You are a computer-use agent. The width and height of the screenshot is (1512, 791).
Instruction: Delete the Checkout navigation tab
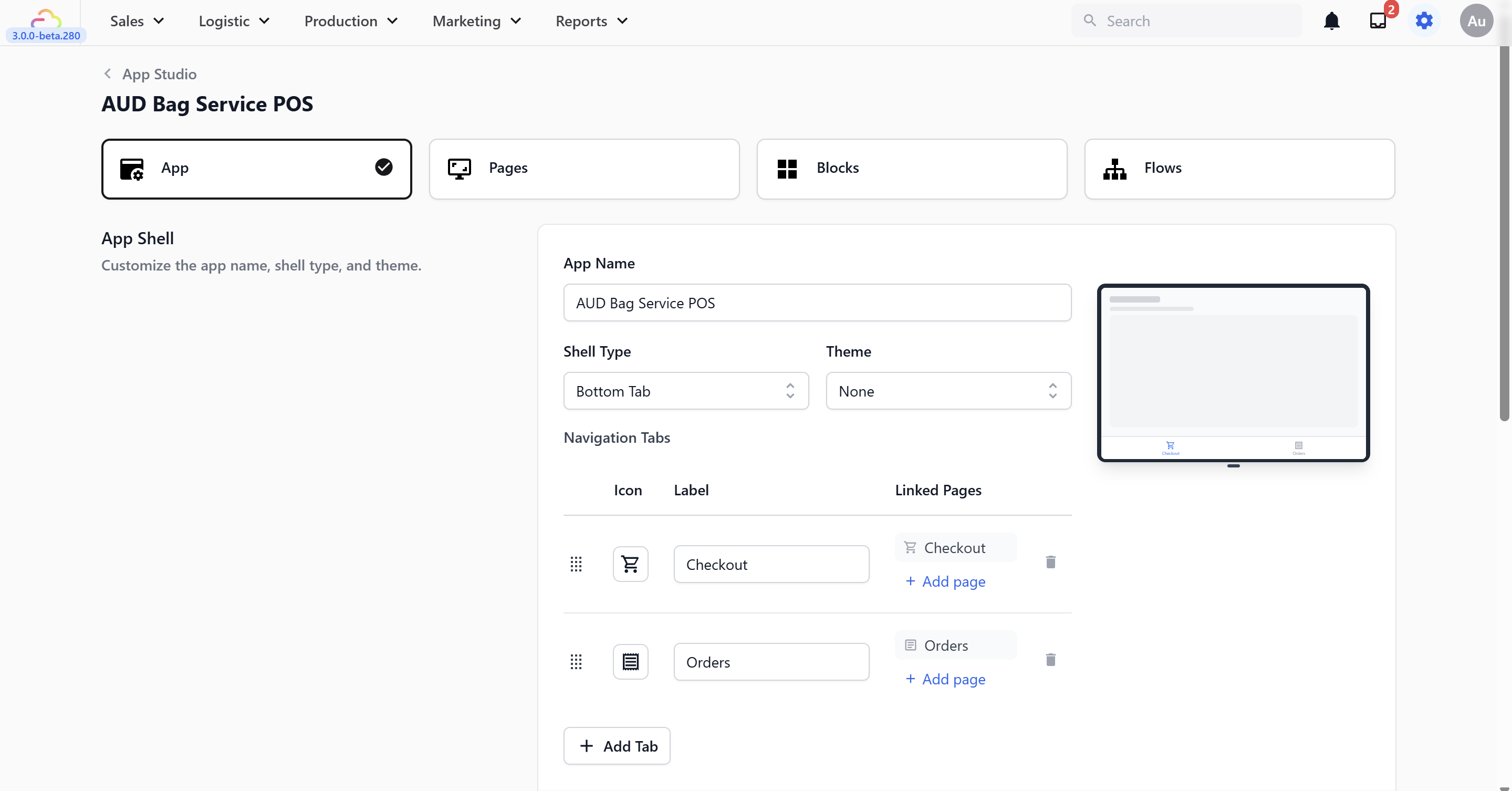[x=1051, y=562]
